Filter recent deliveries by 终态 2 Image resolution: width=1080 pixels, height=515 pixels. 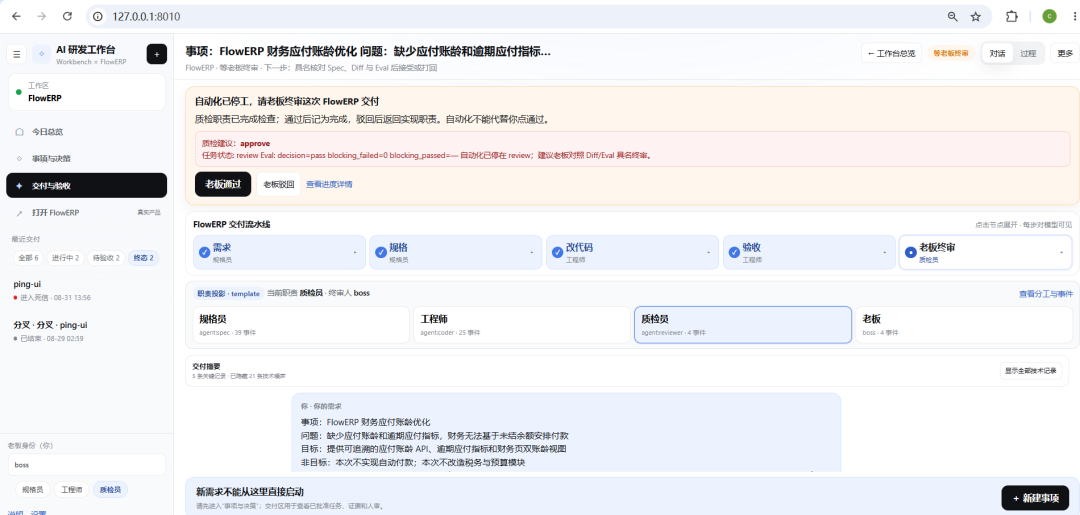[144, 258]
